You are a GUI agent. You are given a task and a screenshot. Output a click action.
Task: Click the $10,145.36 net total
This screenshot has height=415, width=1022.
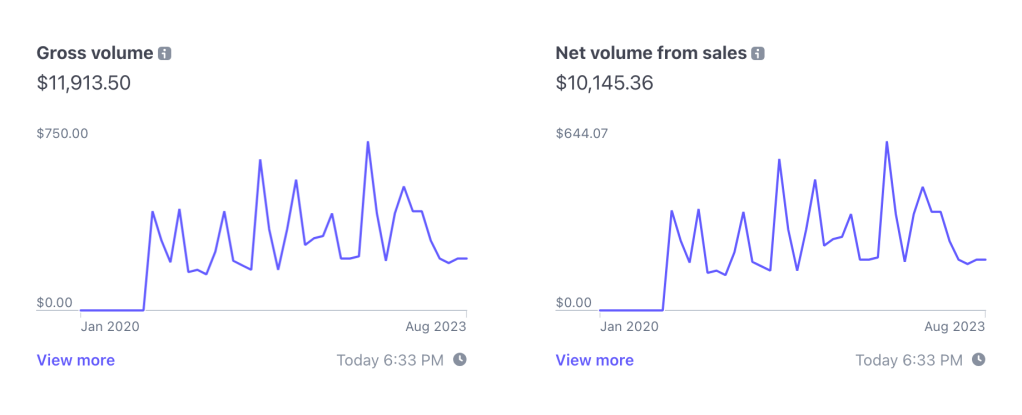point(604,83)
